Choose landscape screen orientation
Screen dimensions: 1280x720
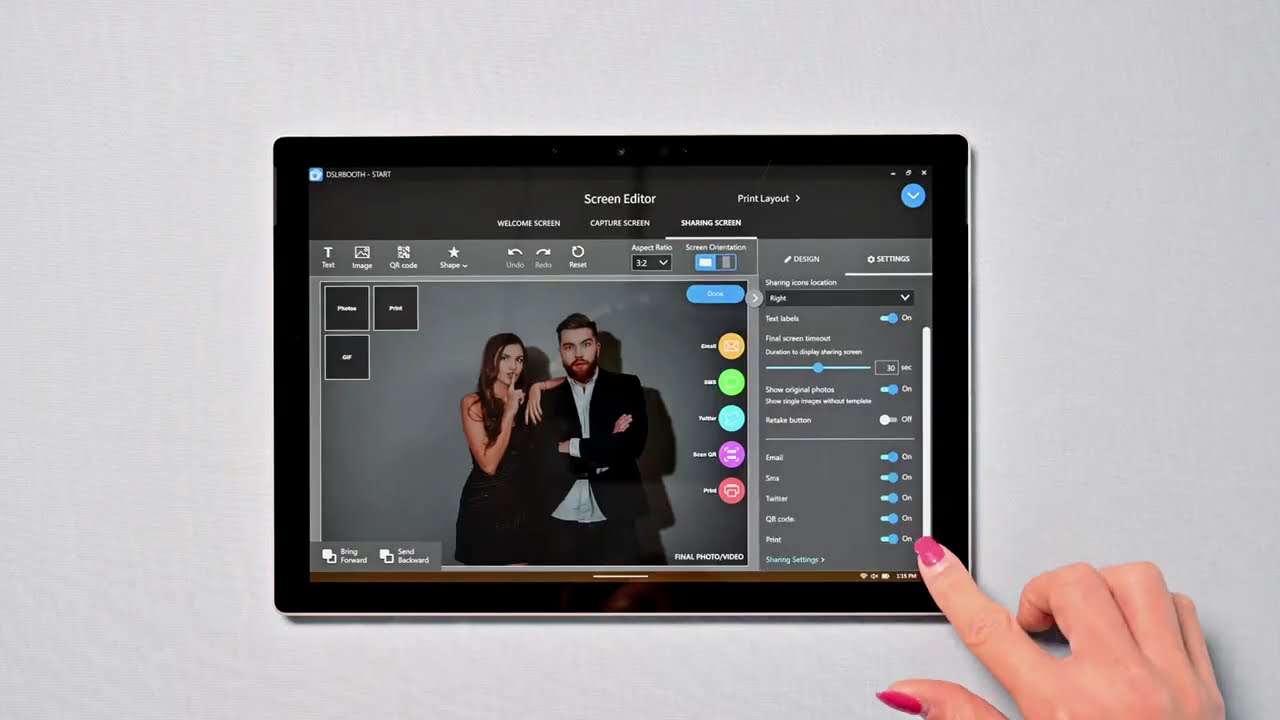pyautogui.click(x=706, y=262)
